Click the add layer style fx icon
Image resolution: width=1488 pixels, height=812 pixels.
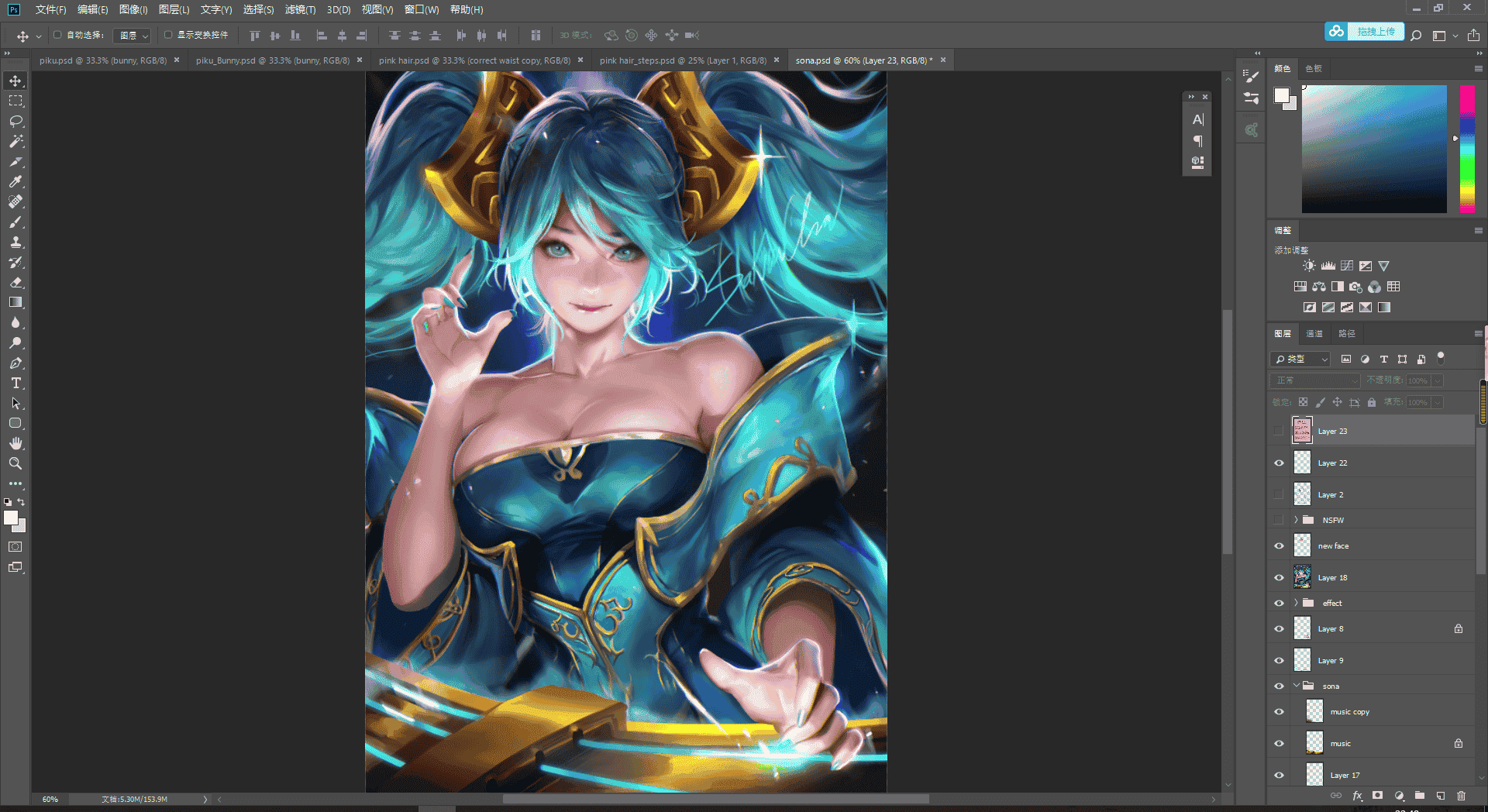(x=1357, y=796)
